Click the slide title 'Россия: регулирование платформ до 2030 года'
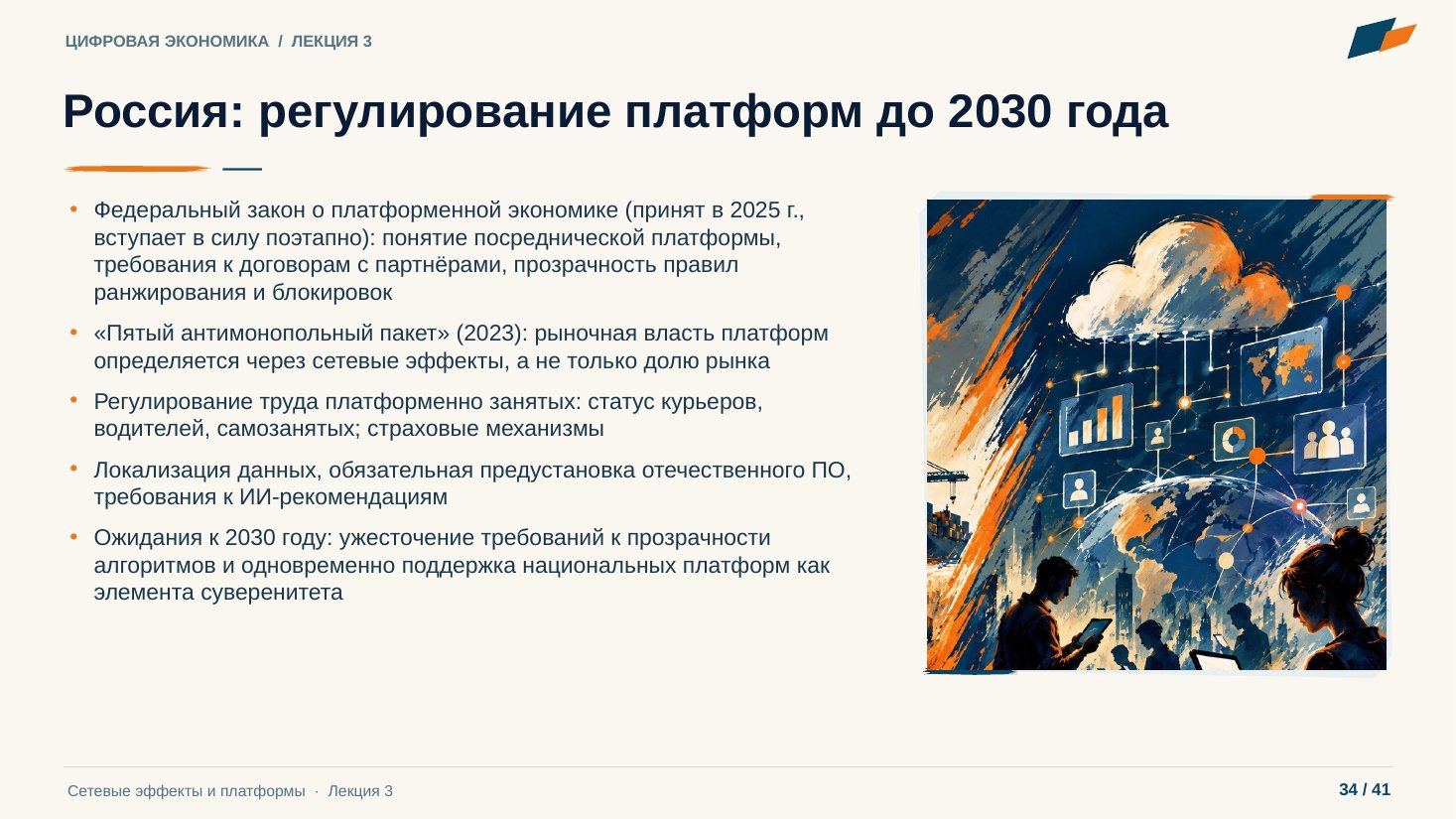1456x819 pixels. [x=615, y=111]
